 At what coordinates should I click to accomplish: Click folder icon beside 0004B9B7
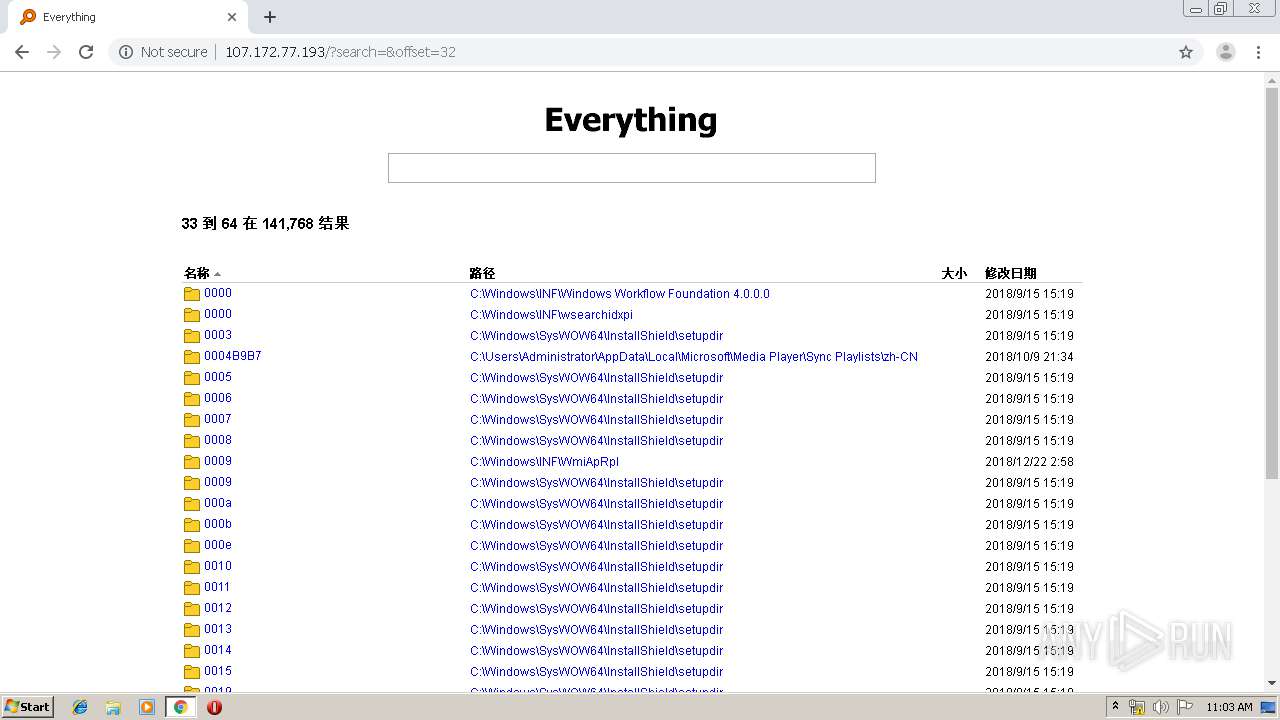[x=192, y=357]
